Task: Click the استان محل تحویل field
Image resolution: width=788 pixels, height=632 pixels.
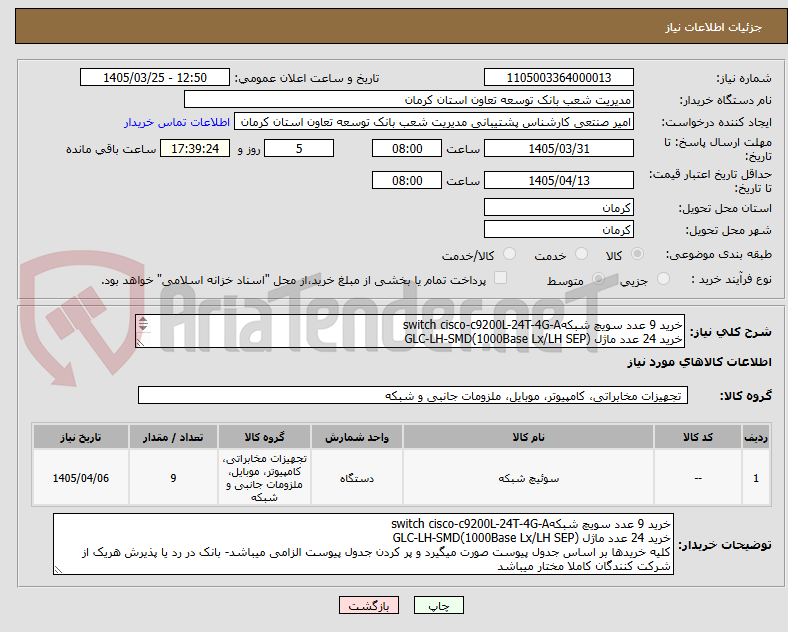Action: [558, 207]
